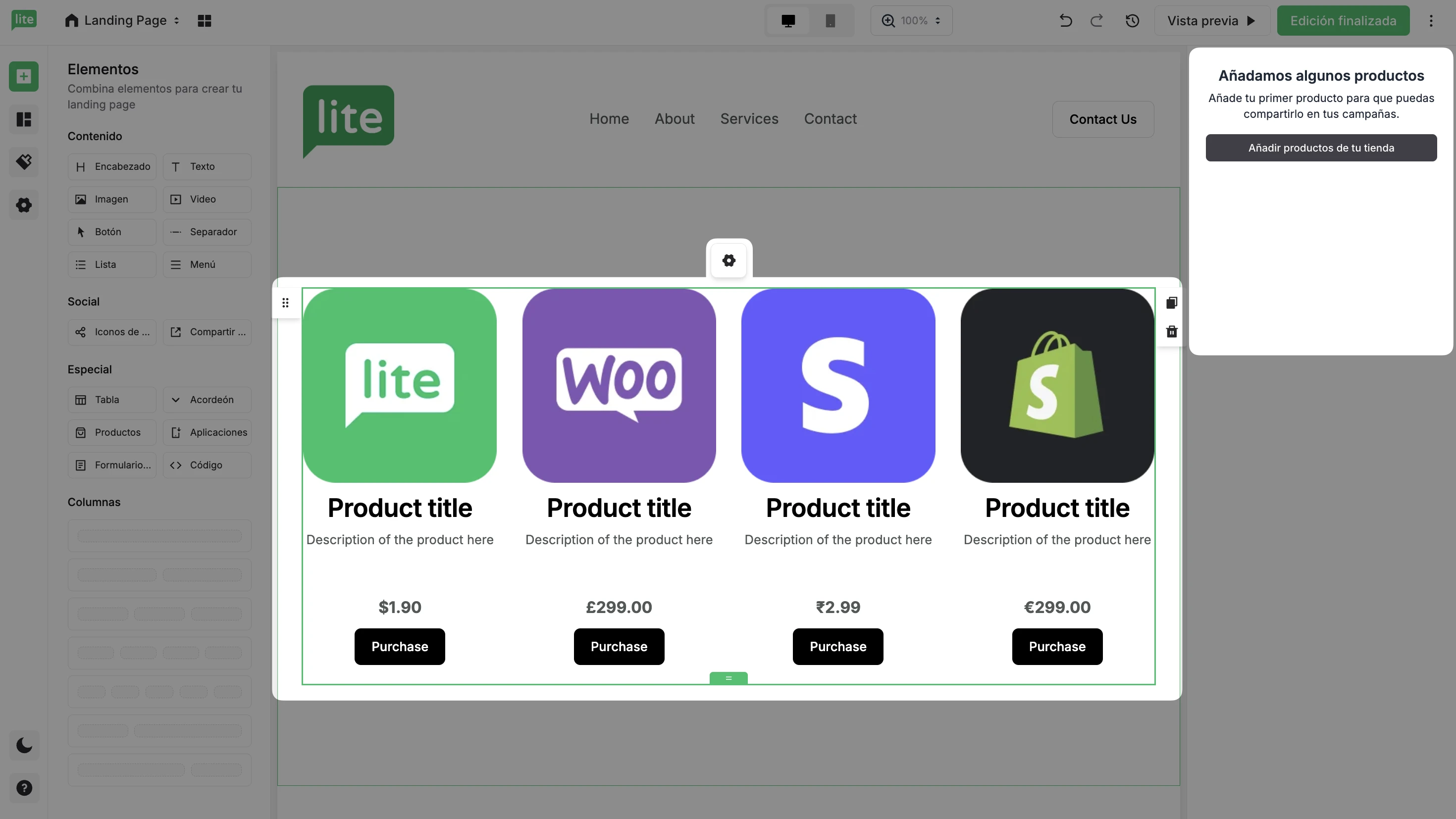Delete the products block
The image size is (1456, 819).
[x=1171, y=332]
